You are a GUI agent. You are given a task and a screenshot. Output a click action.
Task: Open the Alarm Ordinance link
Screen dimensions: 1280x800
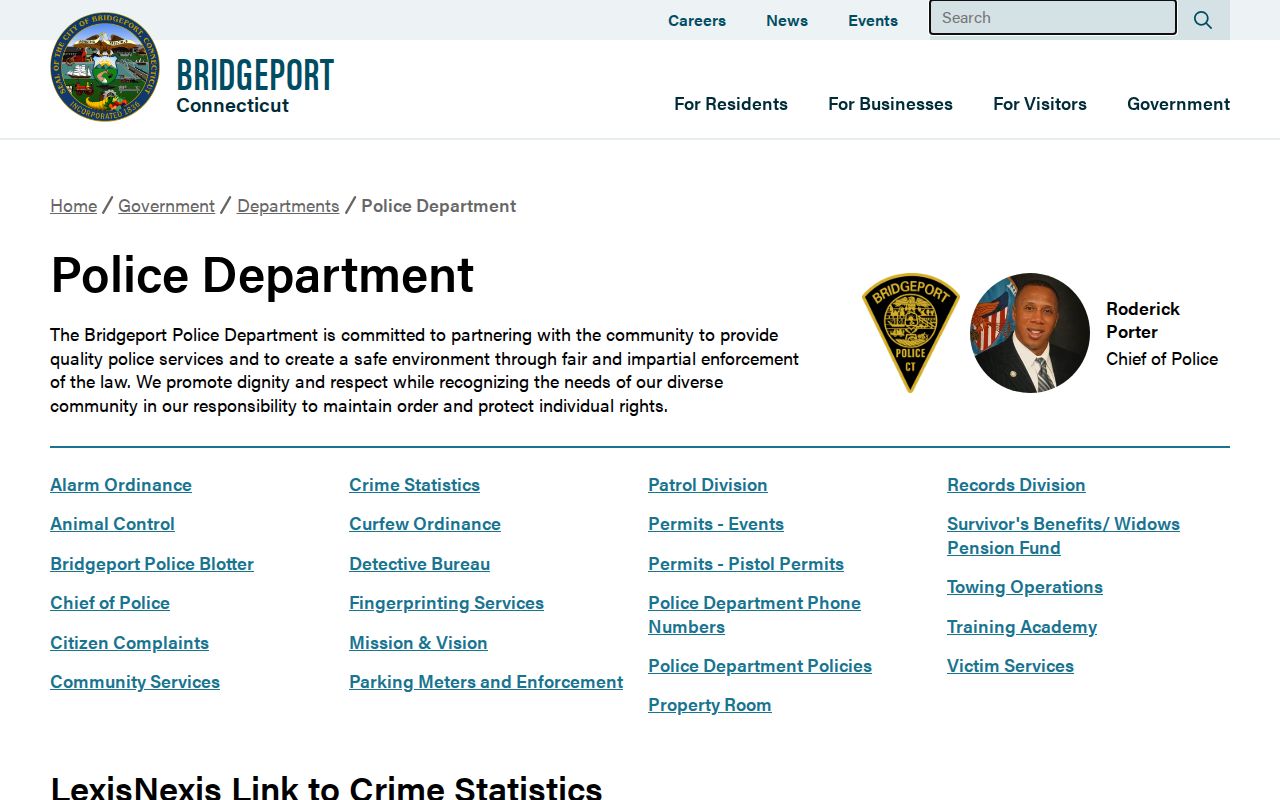click(x=121, y=485)
